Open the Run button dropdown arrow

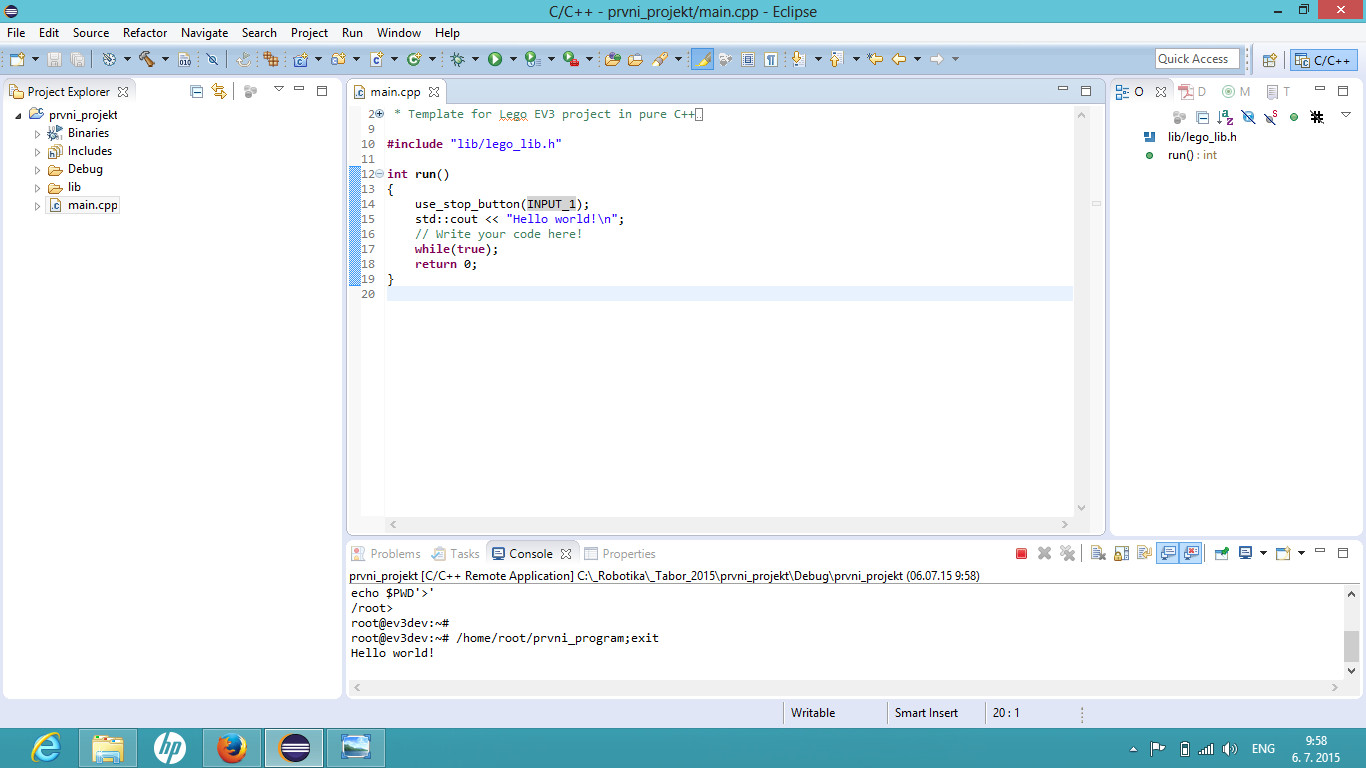click(x=513, y=60)
